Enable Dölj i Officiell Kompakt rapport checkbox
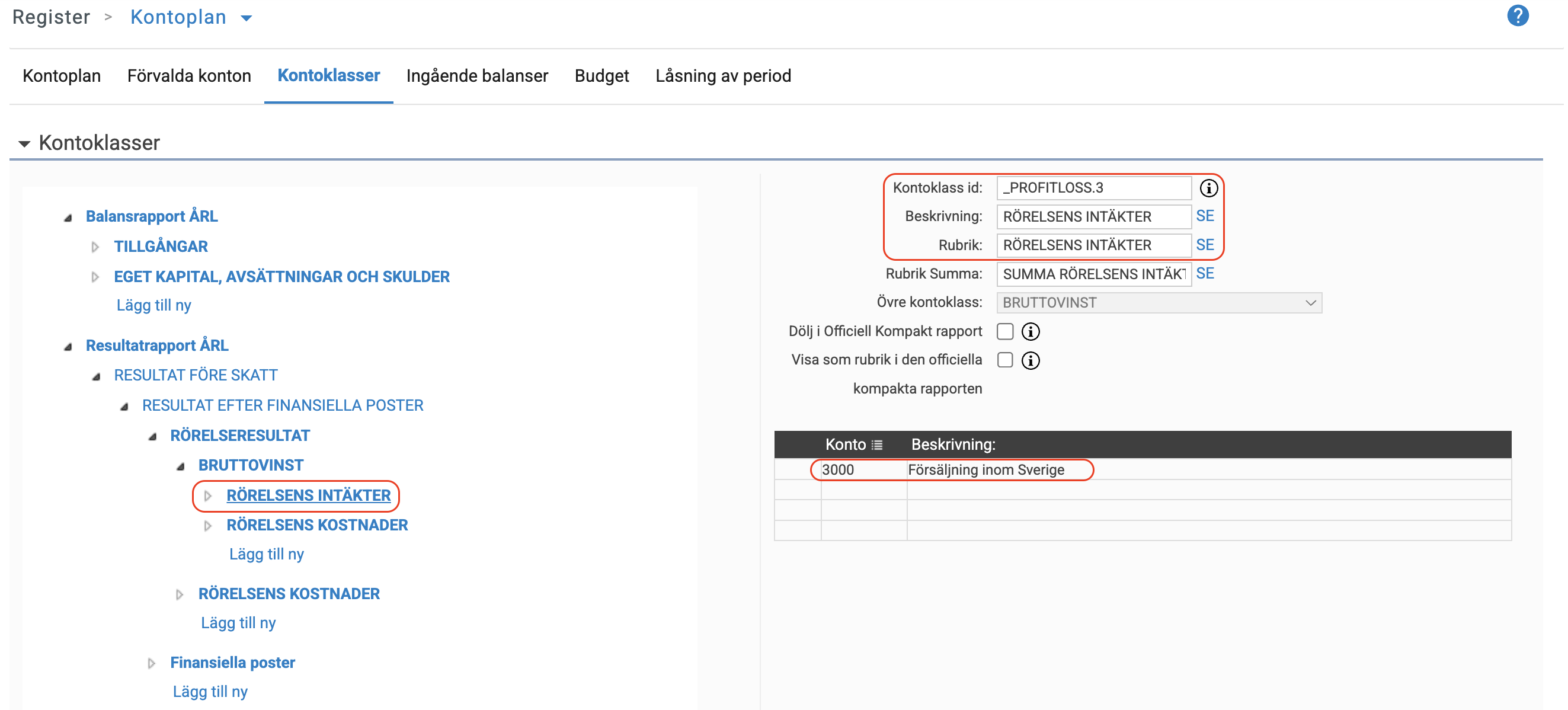This screenshot has width=1568, height=710. tap(1005, 331)
